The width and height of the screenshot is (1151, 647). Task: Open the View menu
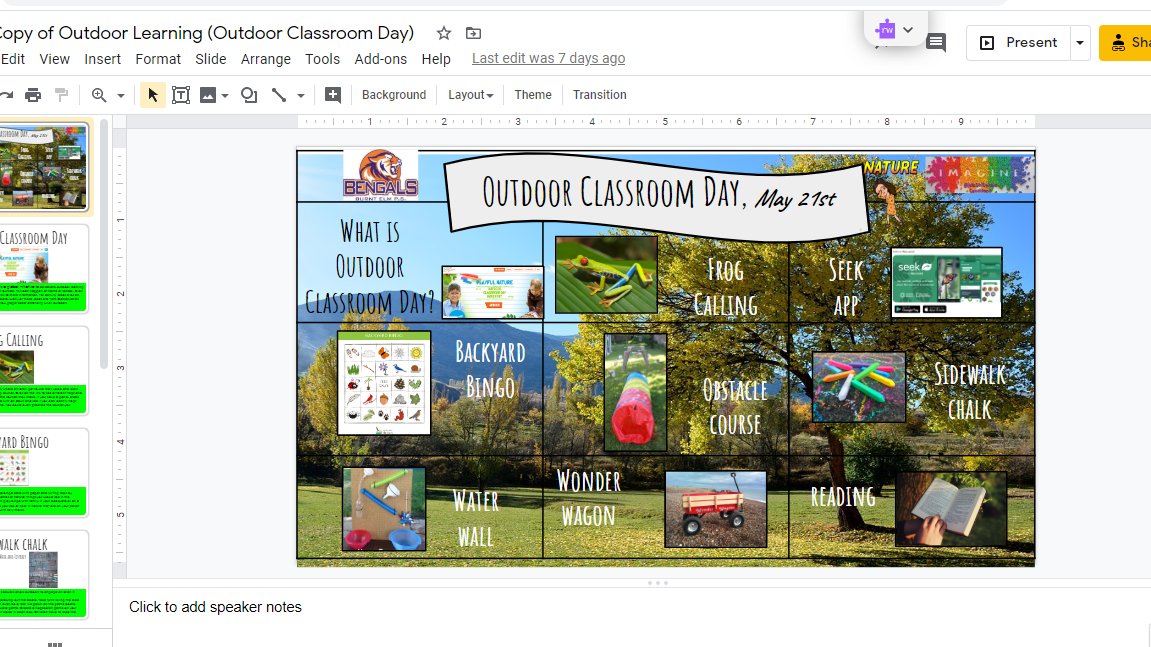(54, 59)
